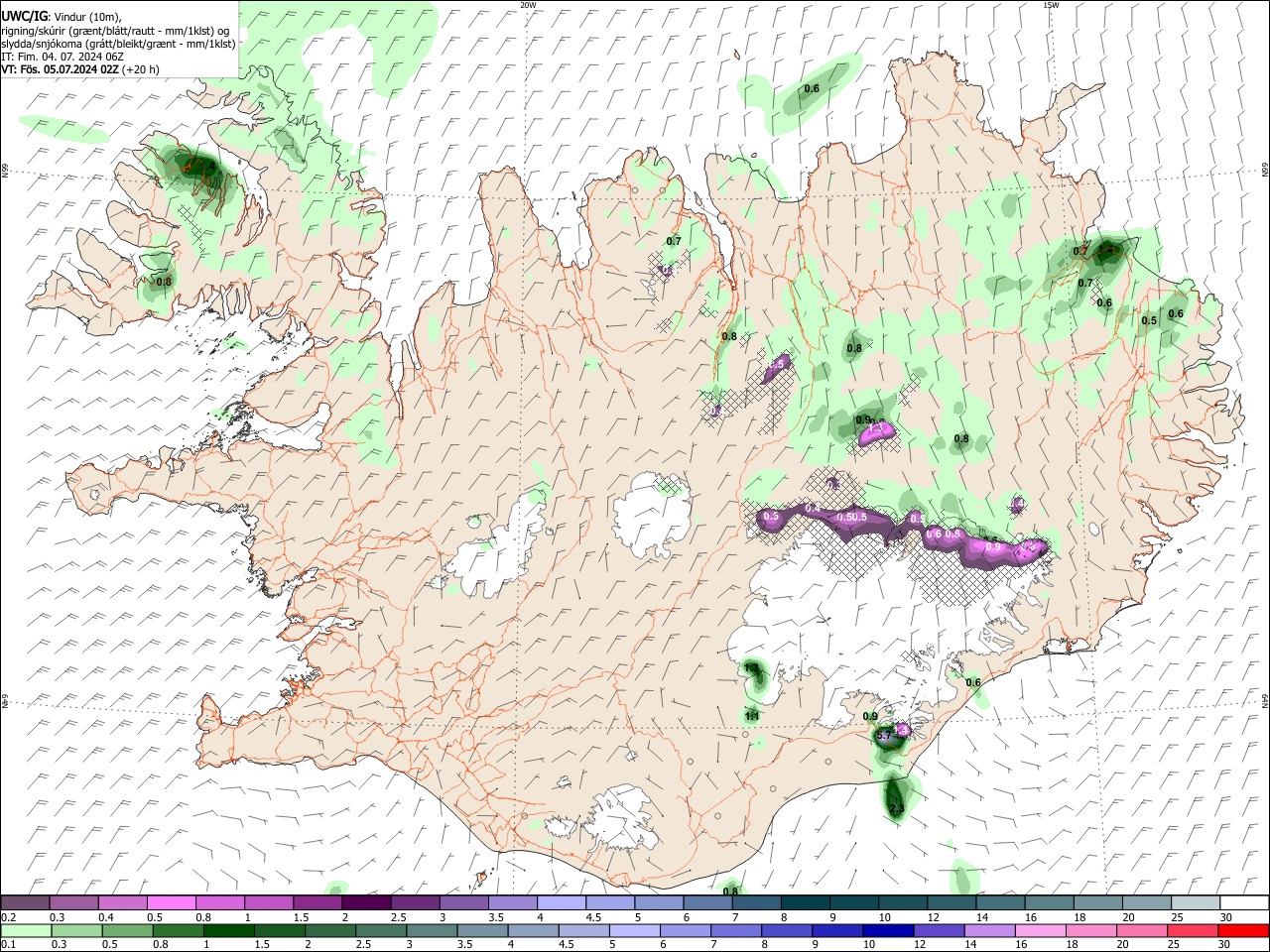This screenshot has height=952, width=1270.
Task: Click the darkest green rain swatch at 1
Action: (x=228, y=931)
